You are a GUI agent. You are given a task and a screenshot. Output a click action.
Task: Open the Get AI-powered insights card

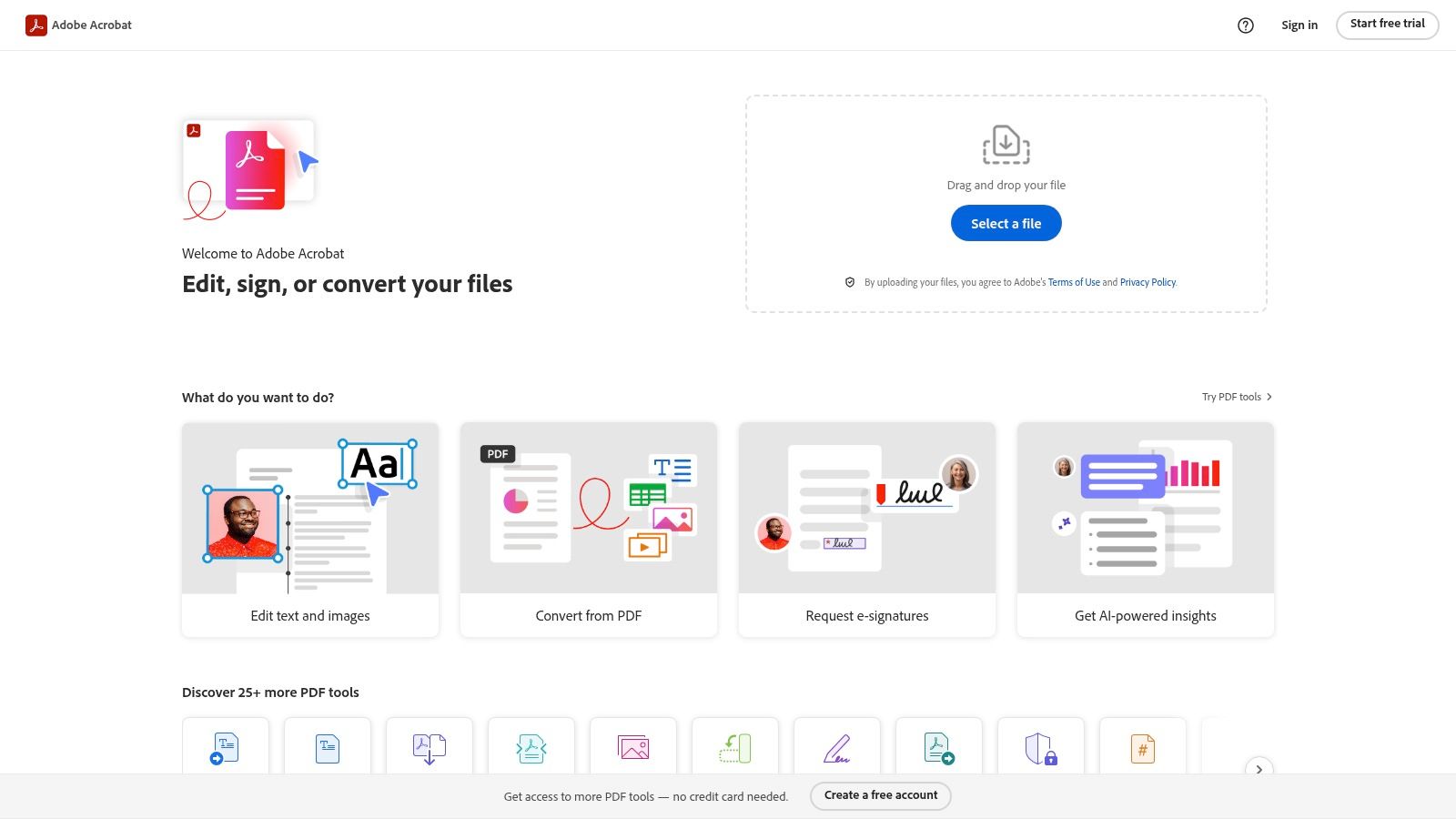tap(1146, 530)
